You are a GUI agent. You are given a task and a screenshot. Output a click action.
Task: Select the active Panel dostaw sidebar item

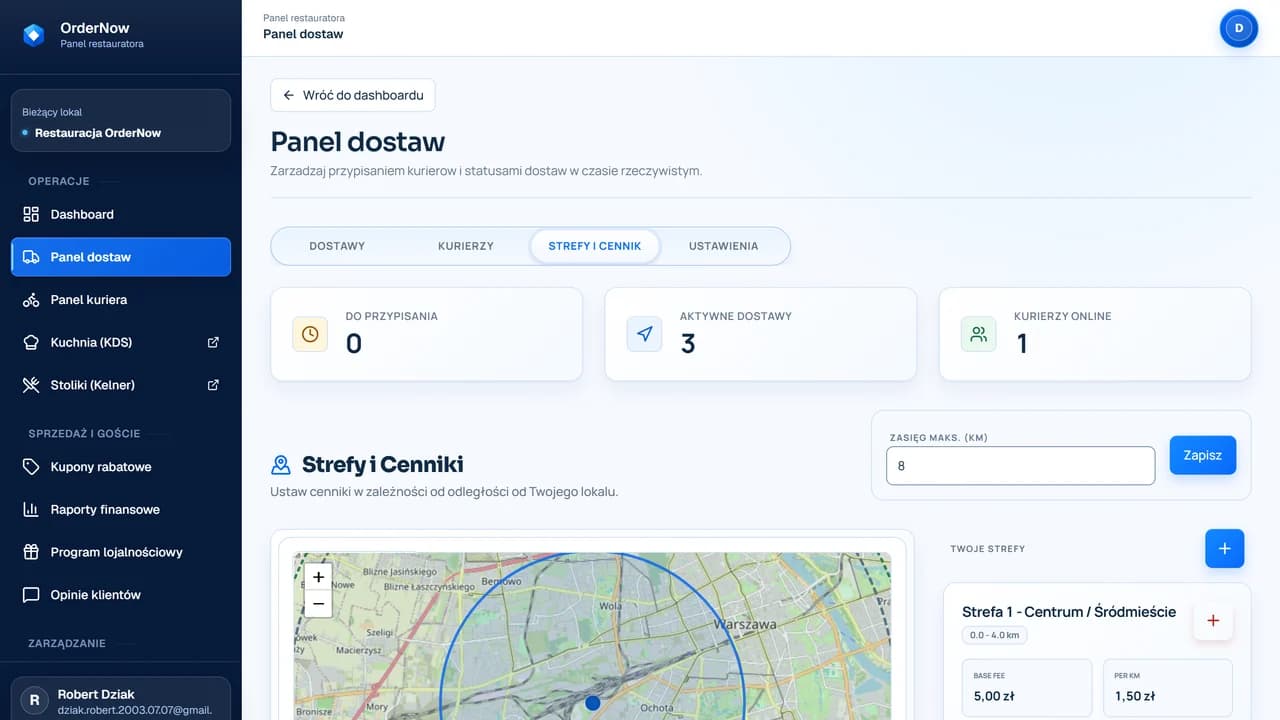pyautogui.click(x=121, y=257)
